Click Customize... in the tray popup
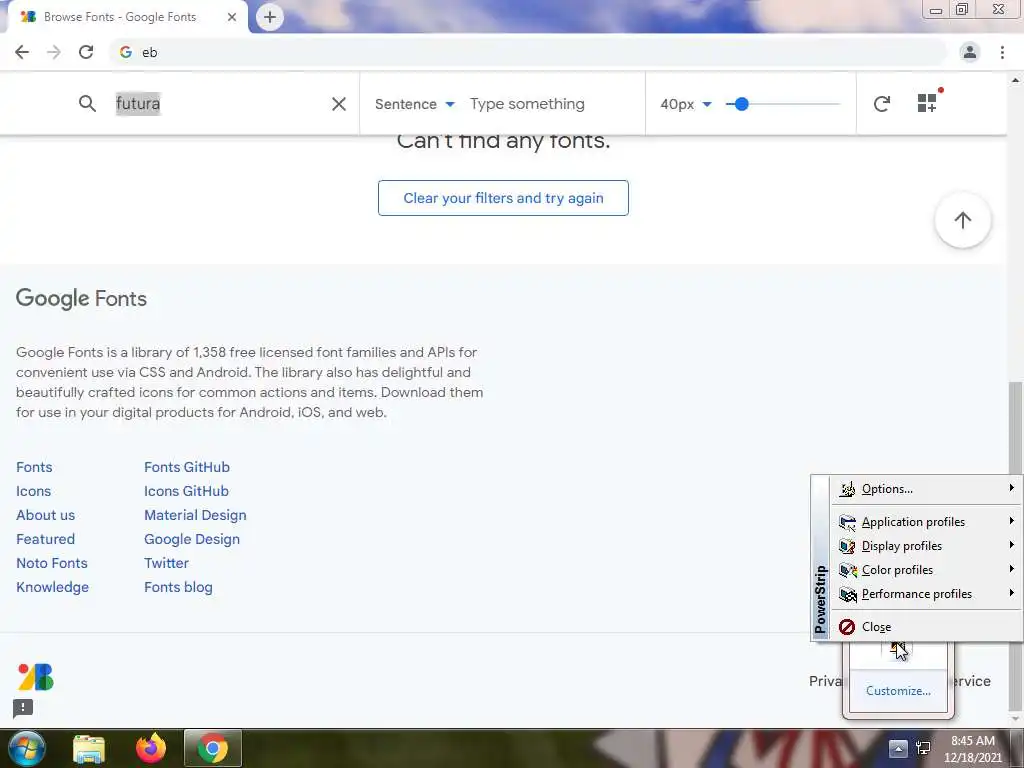Screen dimensions: 1024x768 point(898,691)
